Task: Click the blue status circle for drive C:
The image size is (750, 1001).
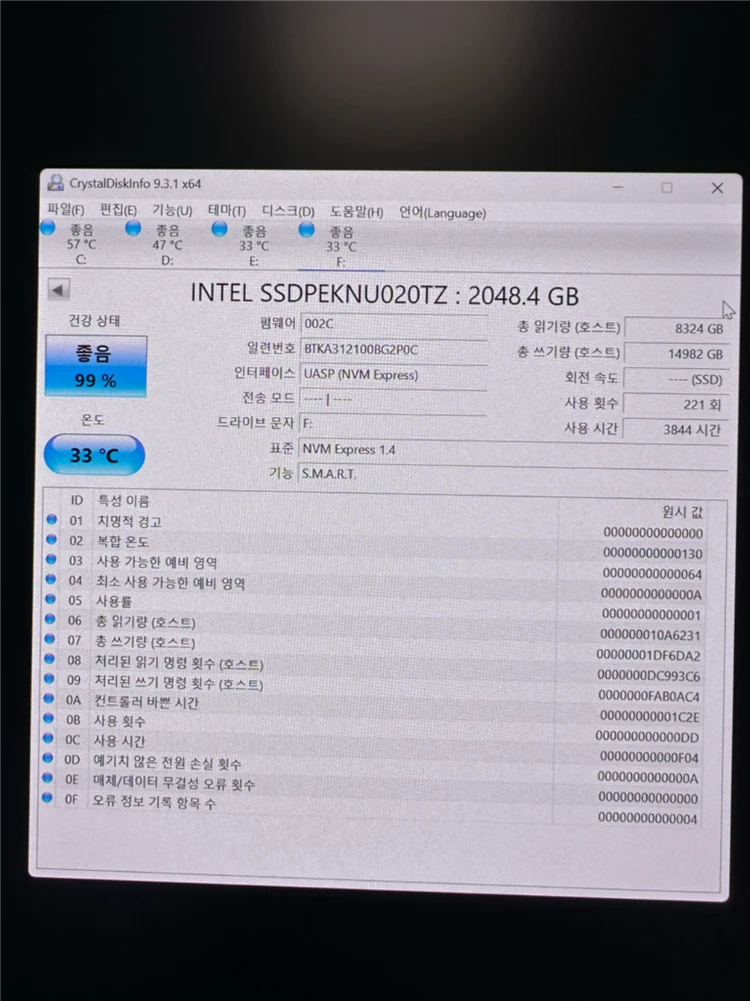Action: click(48, 227)
